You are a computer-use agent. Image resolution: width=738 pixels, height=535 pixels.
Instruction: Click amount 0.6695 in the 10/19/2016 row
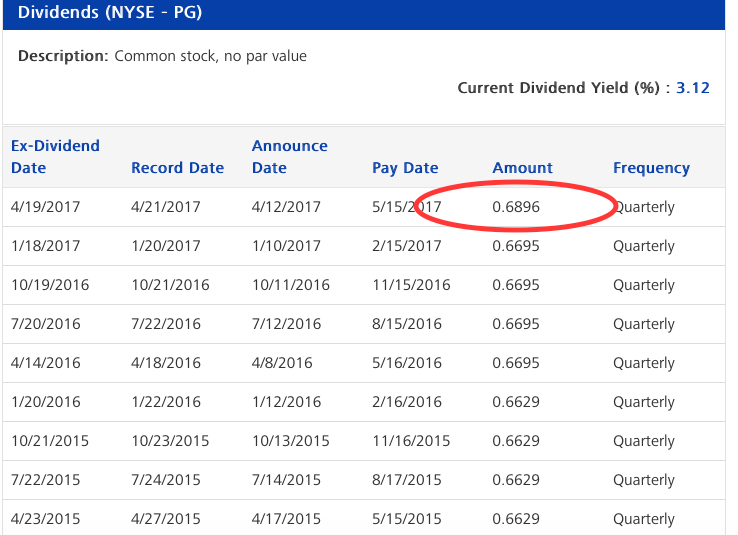click(x=516, y=285)
